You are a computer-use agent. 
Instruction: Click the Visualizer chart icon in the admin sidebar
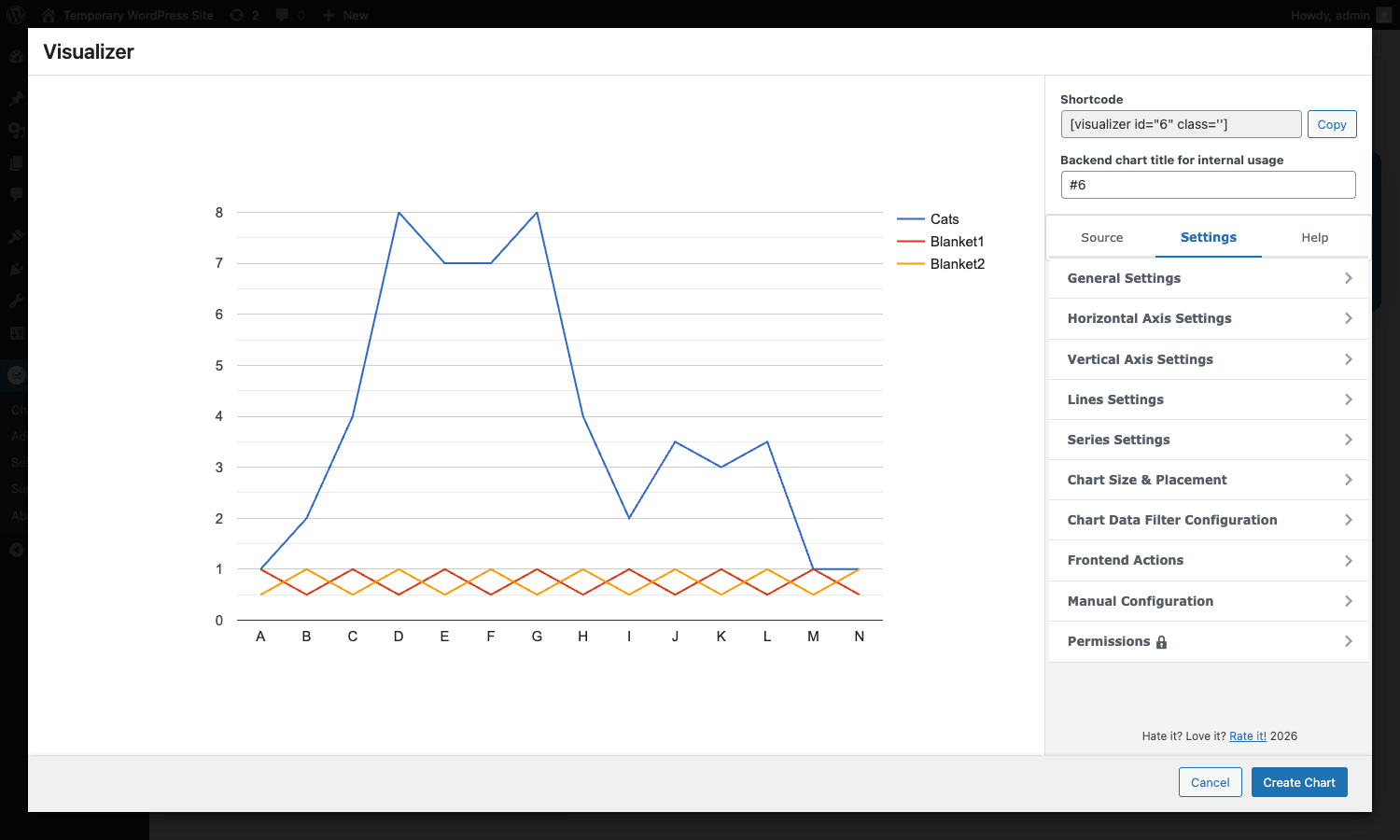coord(16,374)
